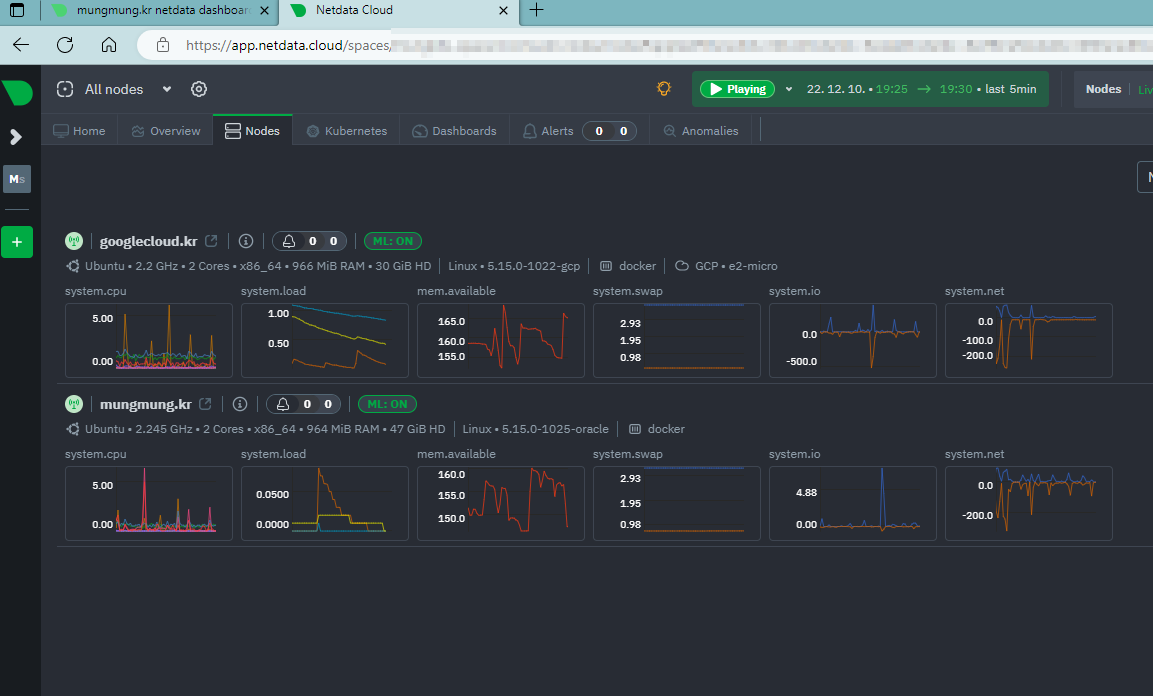Click the address bar lock icon
The image size is (1153, 696).
(163, 45)
